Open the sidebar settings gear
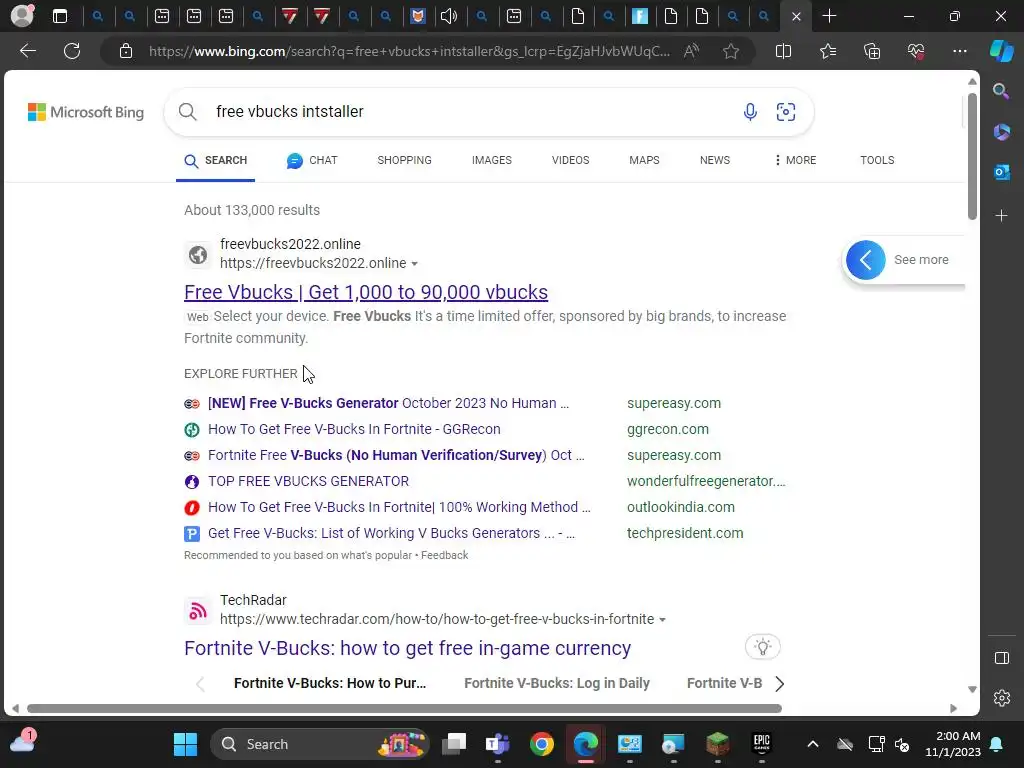 coord(1002,698)
